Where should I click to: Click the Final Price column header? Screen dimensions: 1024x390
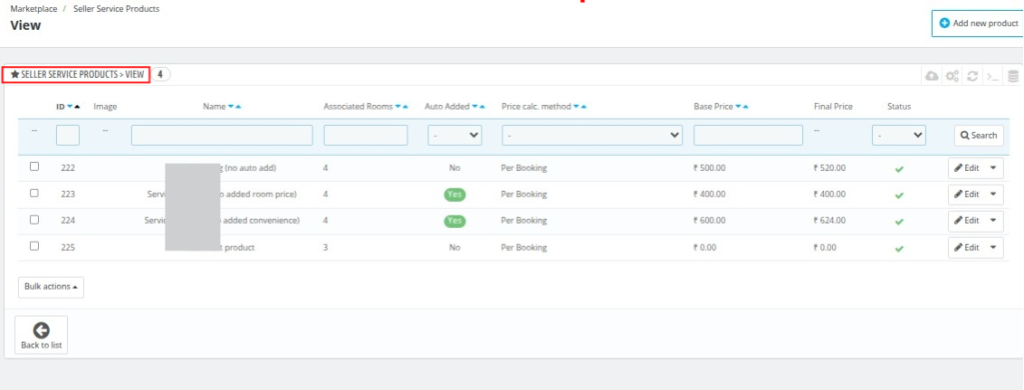(833, 106)
